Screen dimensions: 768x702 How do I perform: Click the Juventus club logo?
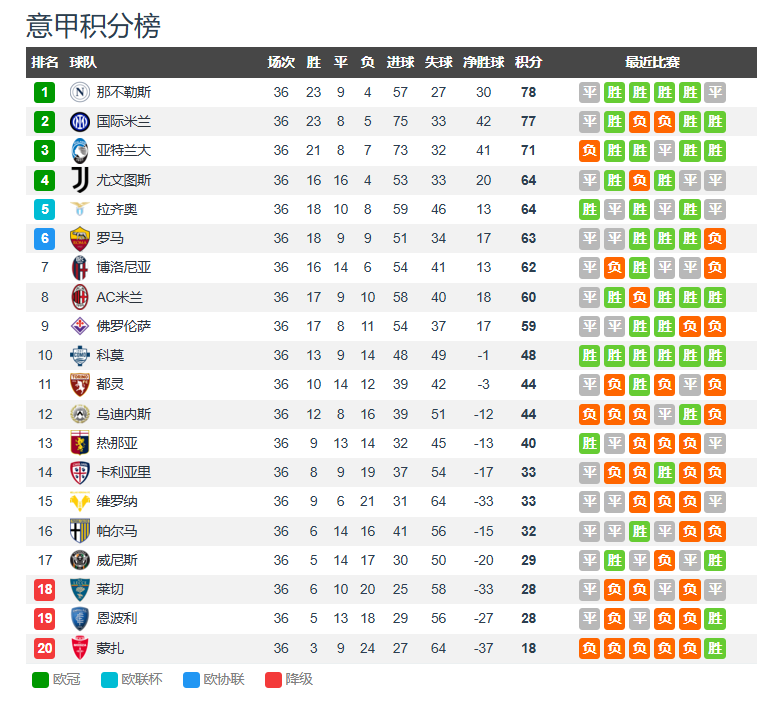tap(80, 180)
